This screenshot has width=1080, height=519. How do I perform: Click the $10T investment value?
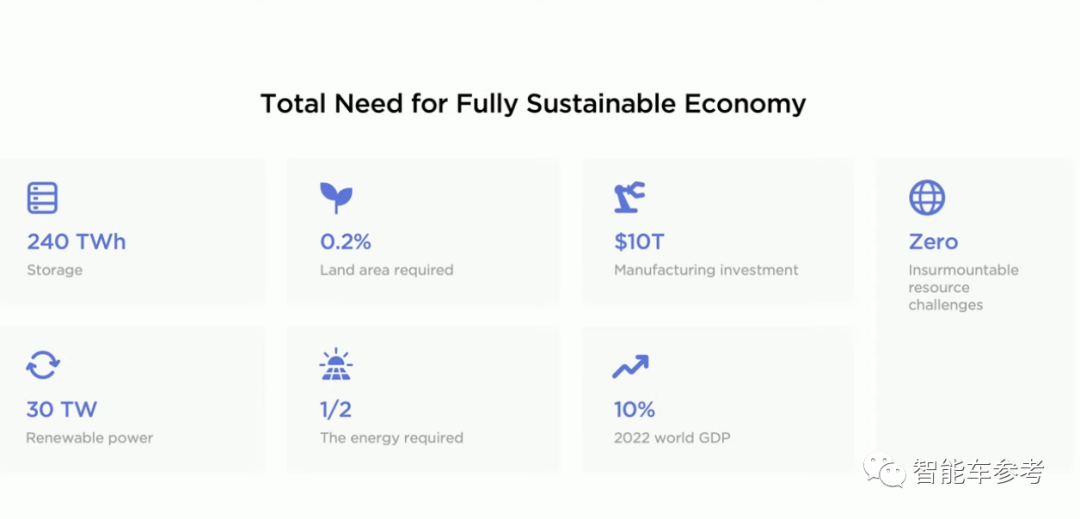tap(639, 242)
